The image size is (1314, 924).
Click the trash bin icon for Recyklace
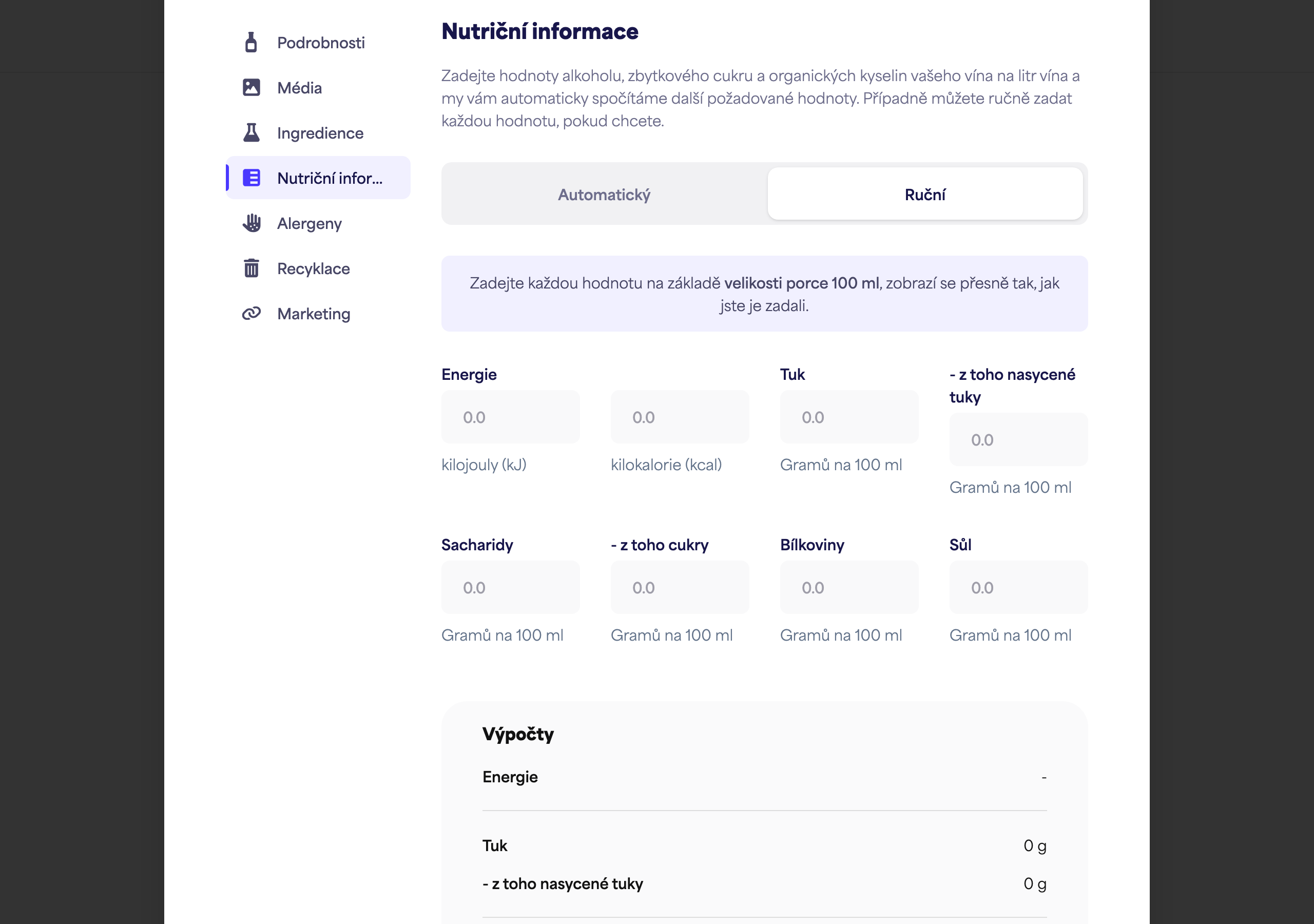click(251, 268)
